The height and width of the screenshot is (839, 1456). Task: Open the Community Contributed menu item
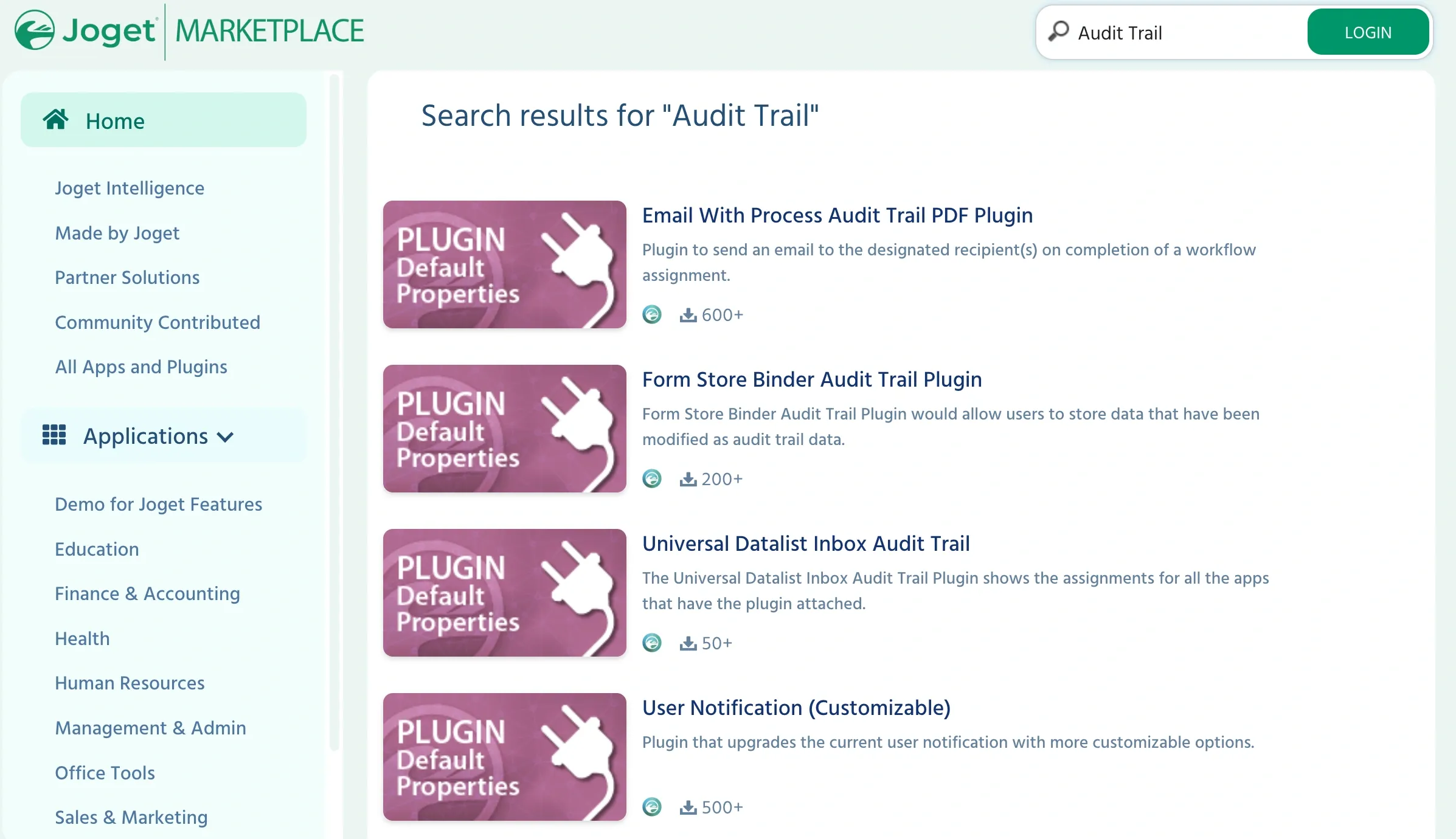click(157, 322)
